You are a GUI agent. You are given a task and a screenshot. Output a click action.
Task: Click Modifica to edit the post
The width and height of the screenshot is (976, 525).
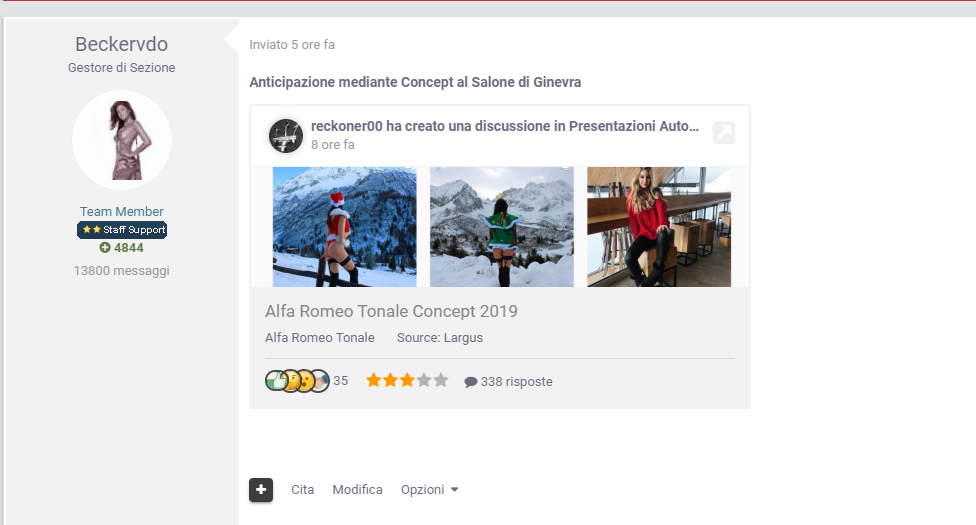coord(357,490)
